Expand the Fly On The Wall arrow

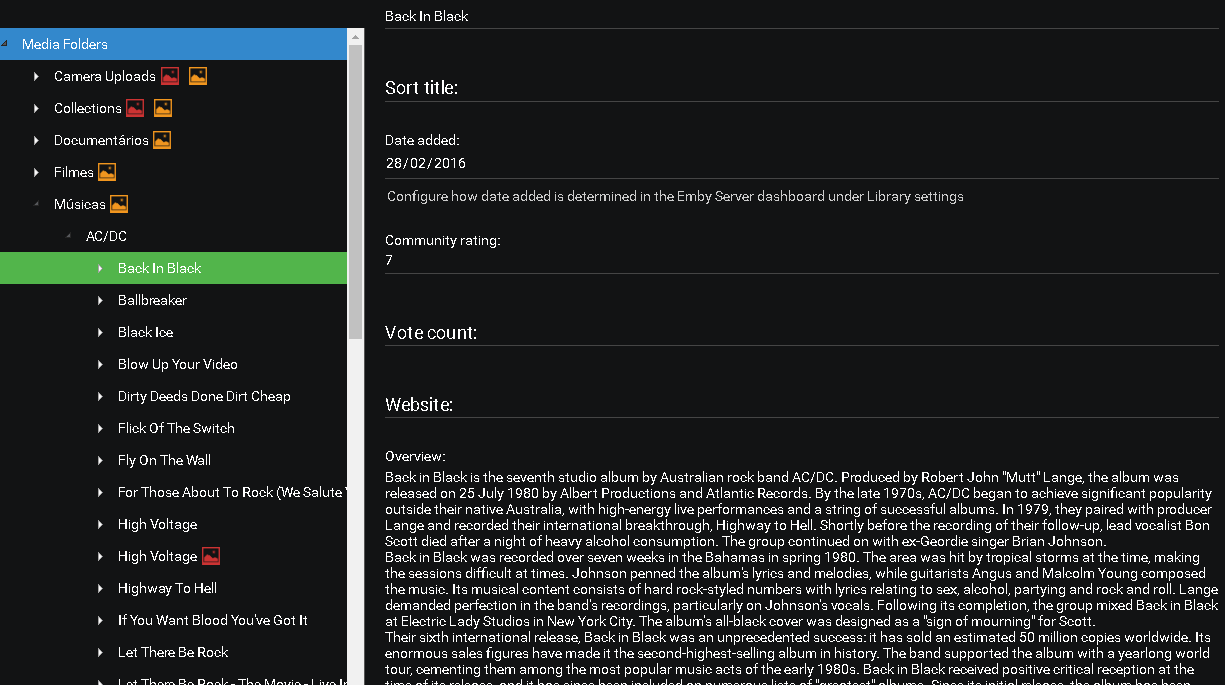[100, 460]
